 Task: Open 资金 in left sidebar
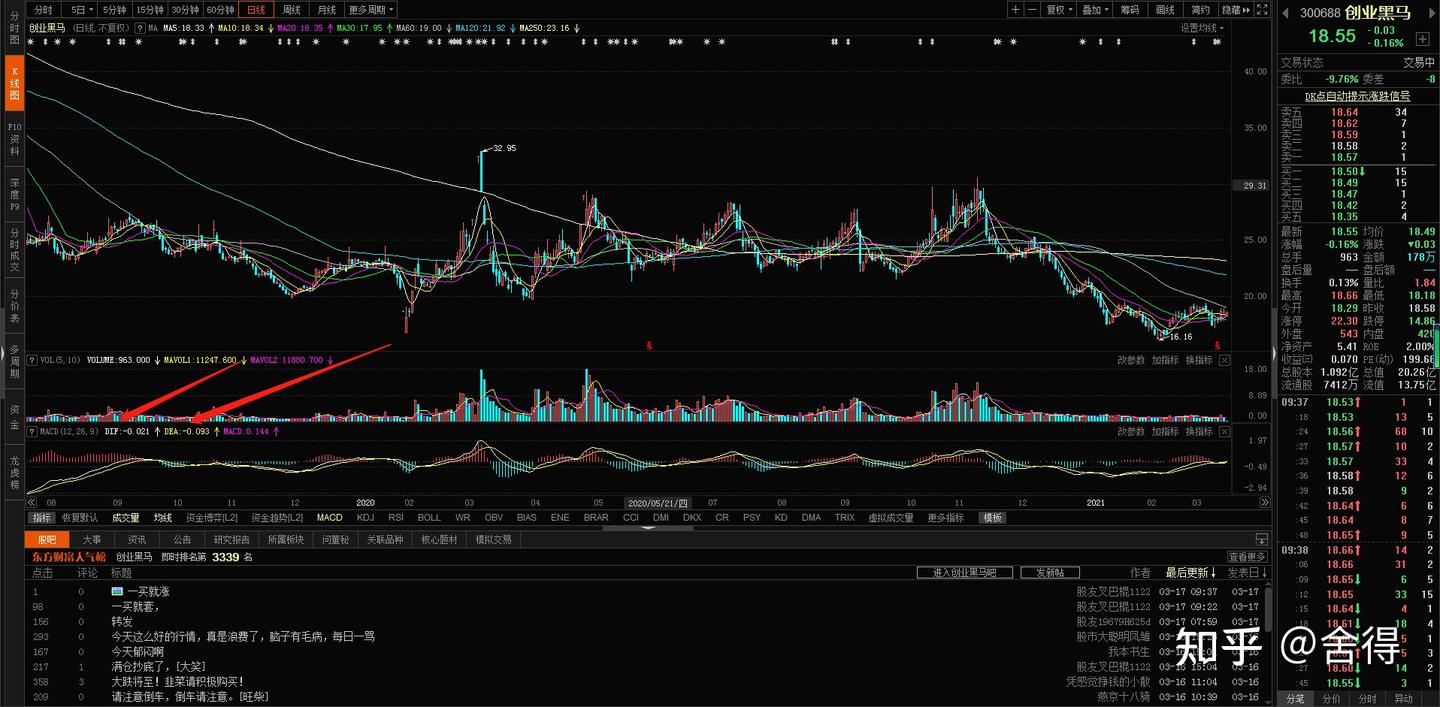click(x=14, y=417)
